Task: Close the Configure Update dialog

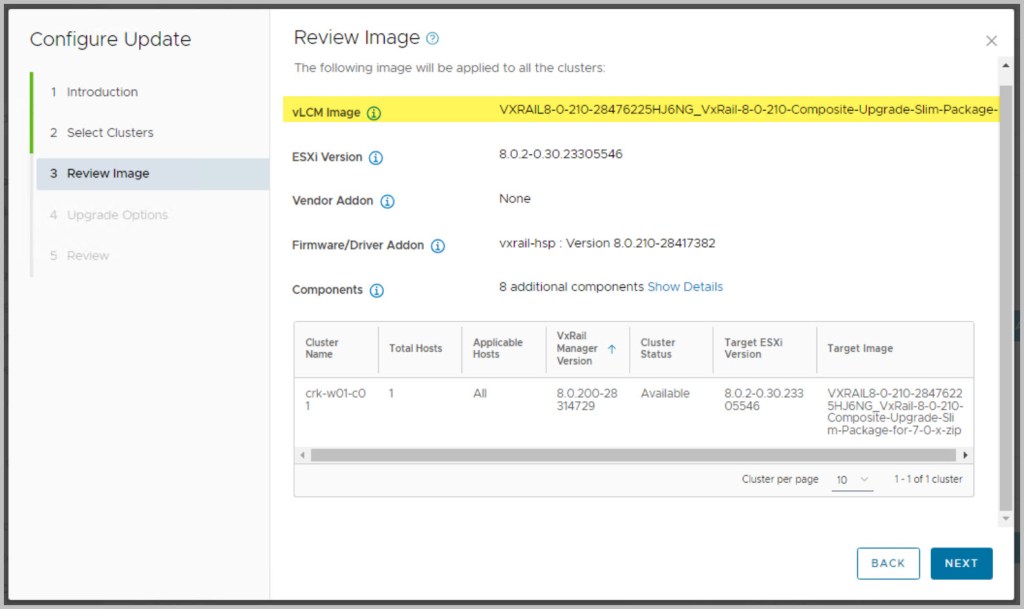Action: 991,41
